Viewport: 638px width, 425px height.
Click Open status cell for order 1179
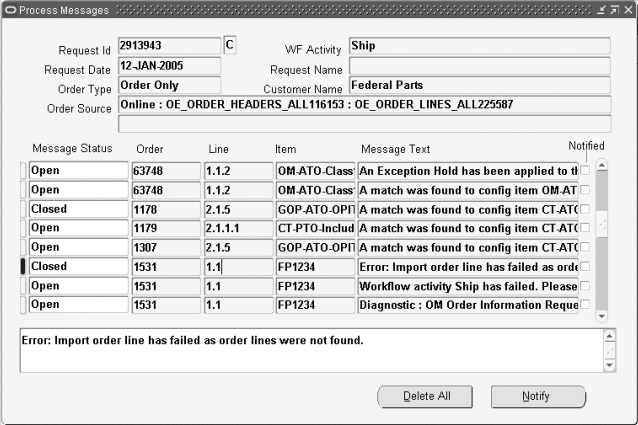point(79,228)
